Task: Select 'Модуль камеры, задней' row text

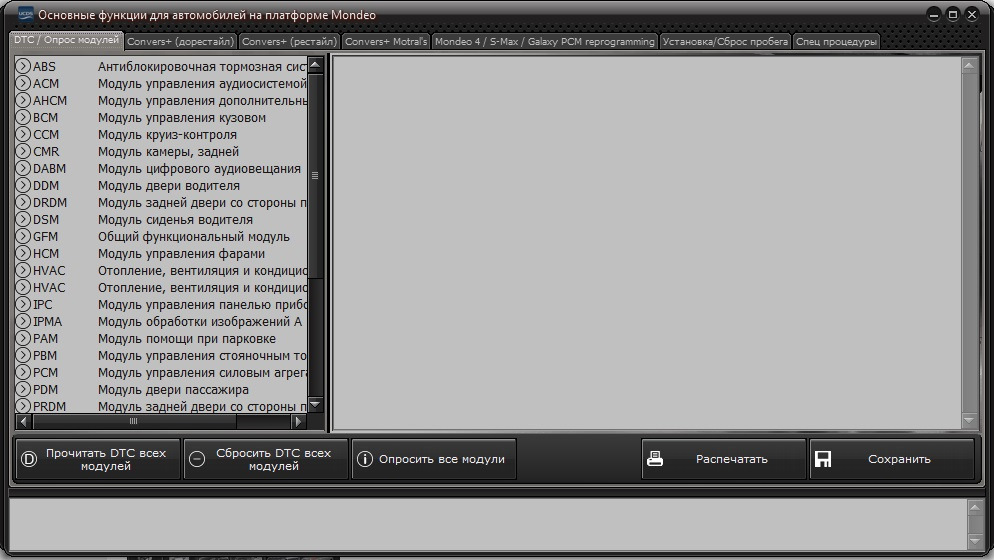Action: pyautogui.click(x=169, y=152)
